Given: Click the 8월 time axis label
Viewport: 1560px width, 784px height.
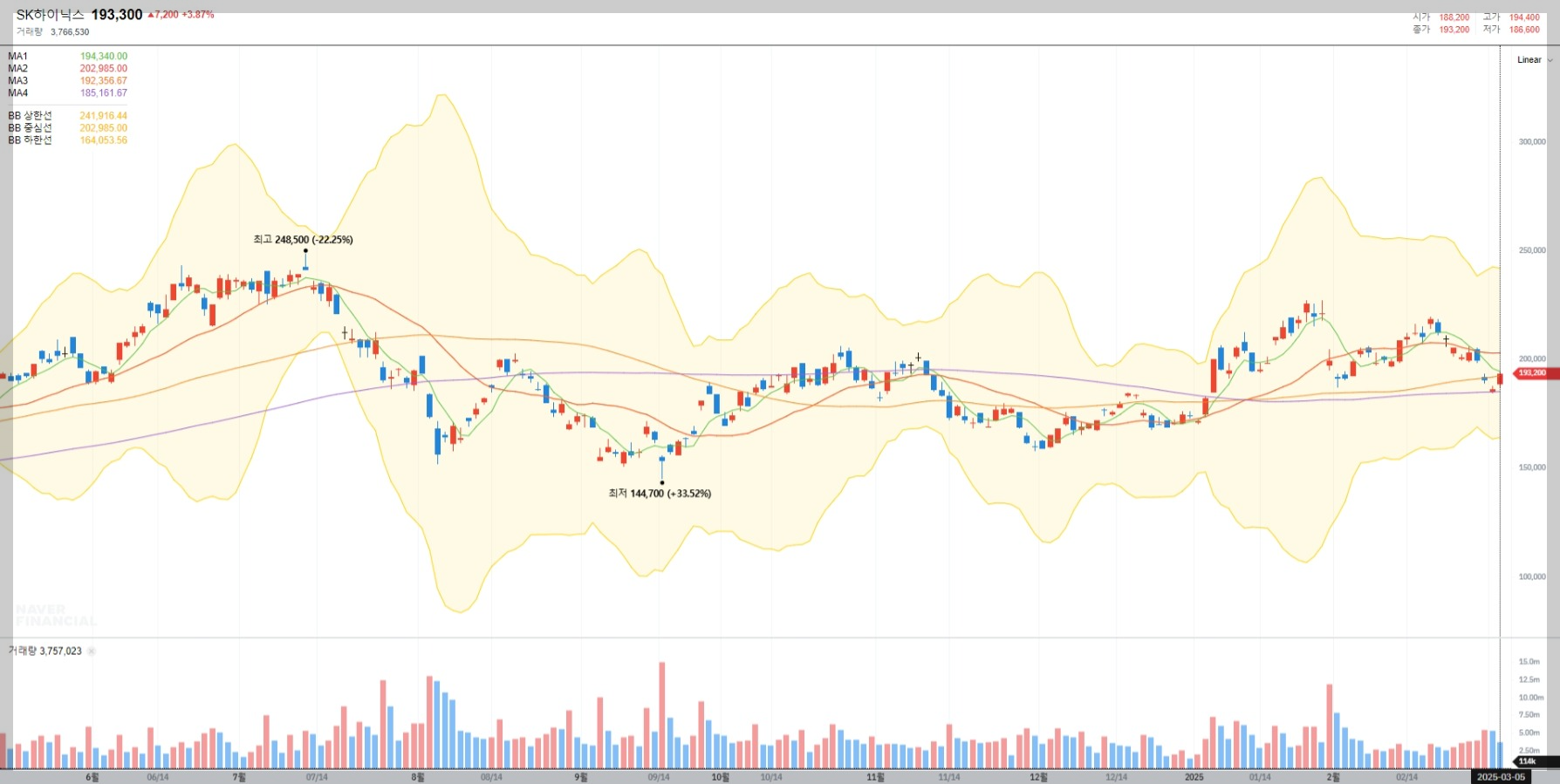Looking at the screenshot, I should click(418, 777).
